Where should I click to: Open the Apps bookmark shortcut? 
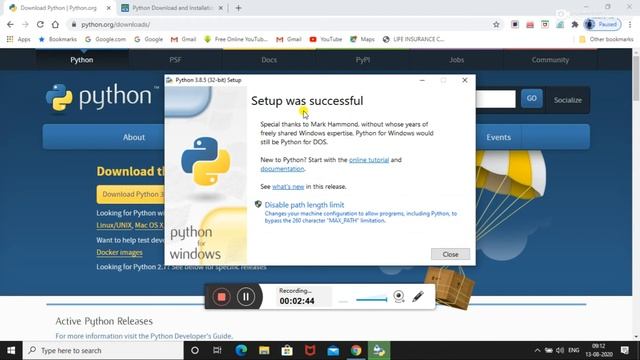[x=19, y=39]
